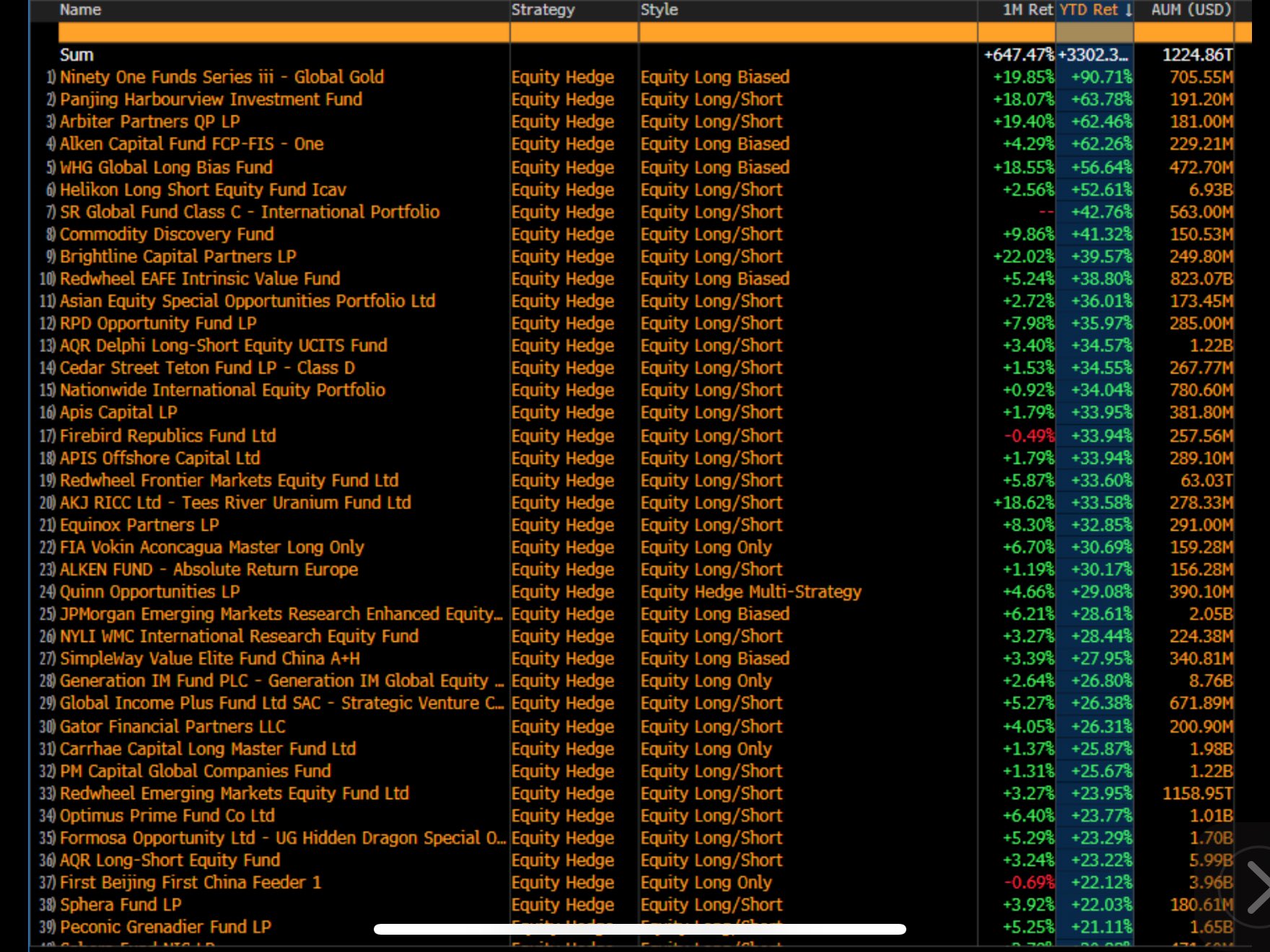1270x952 pixels.
Task: Open RPD Opportunity Fund LP
Action: (158, 324)
